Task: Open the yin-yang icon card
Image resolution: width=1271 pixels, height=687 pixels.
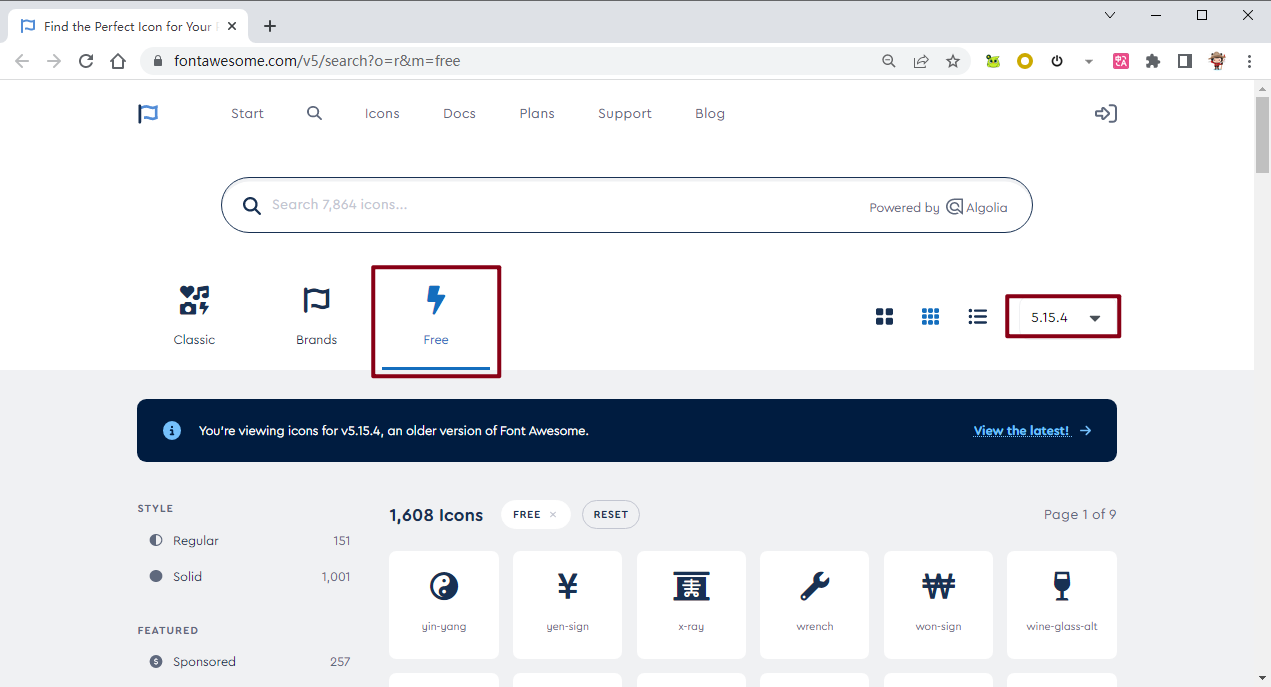Action: point(444,605)
